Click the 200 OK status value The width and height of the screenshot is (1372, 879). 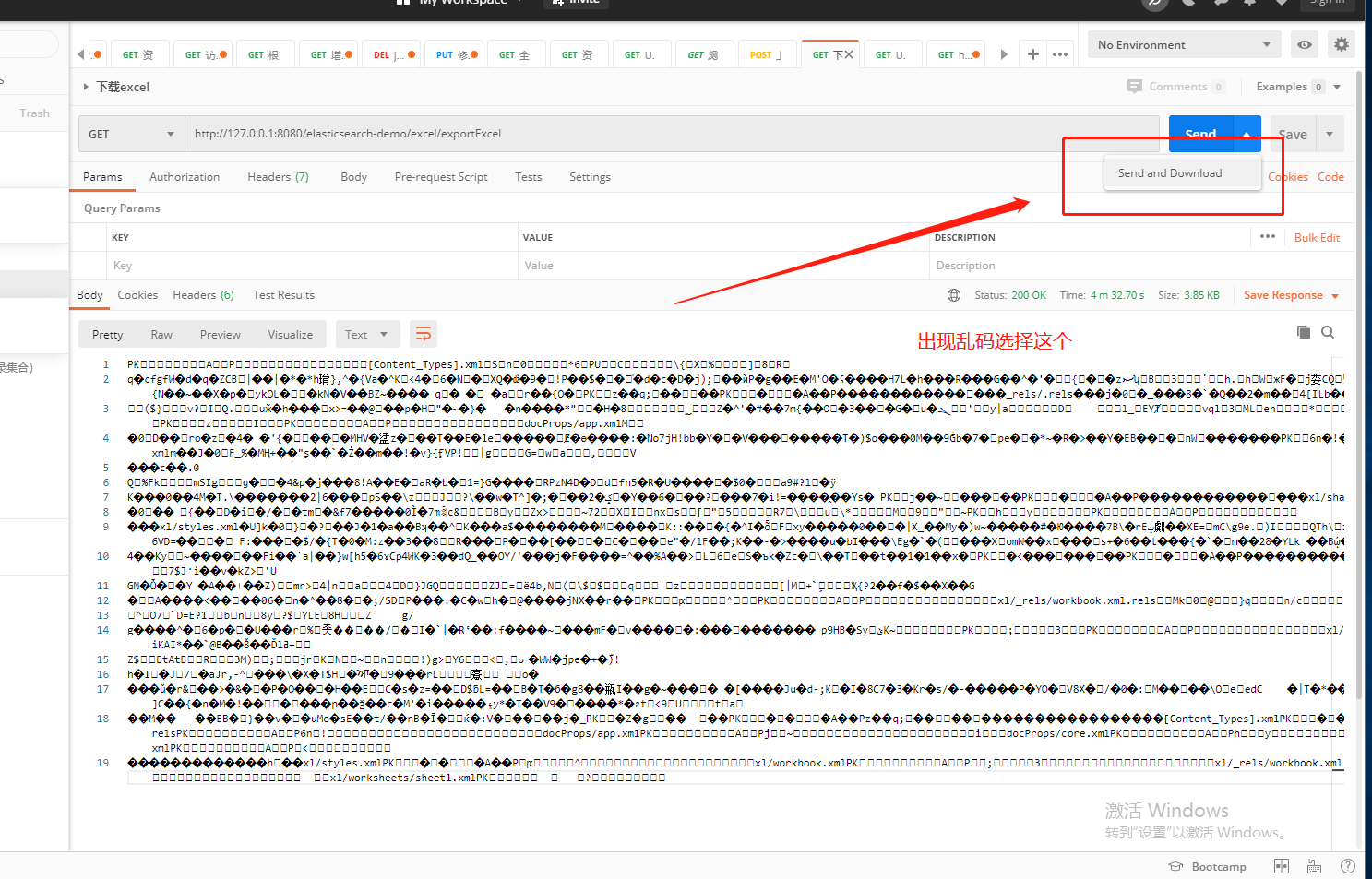[1029, 295]
